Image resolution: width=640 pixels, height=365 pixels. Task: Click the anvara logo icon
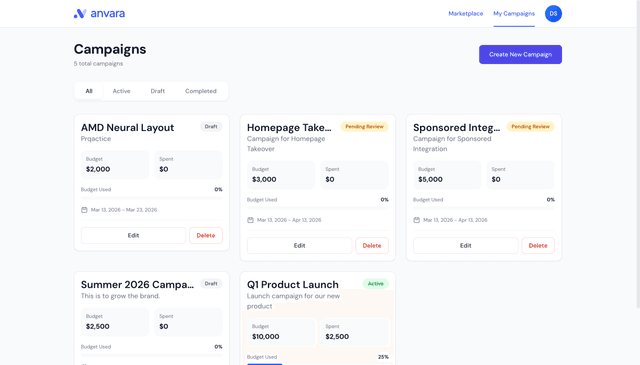pos(80,13)
